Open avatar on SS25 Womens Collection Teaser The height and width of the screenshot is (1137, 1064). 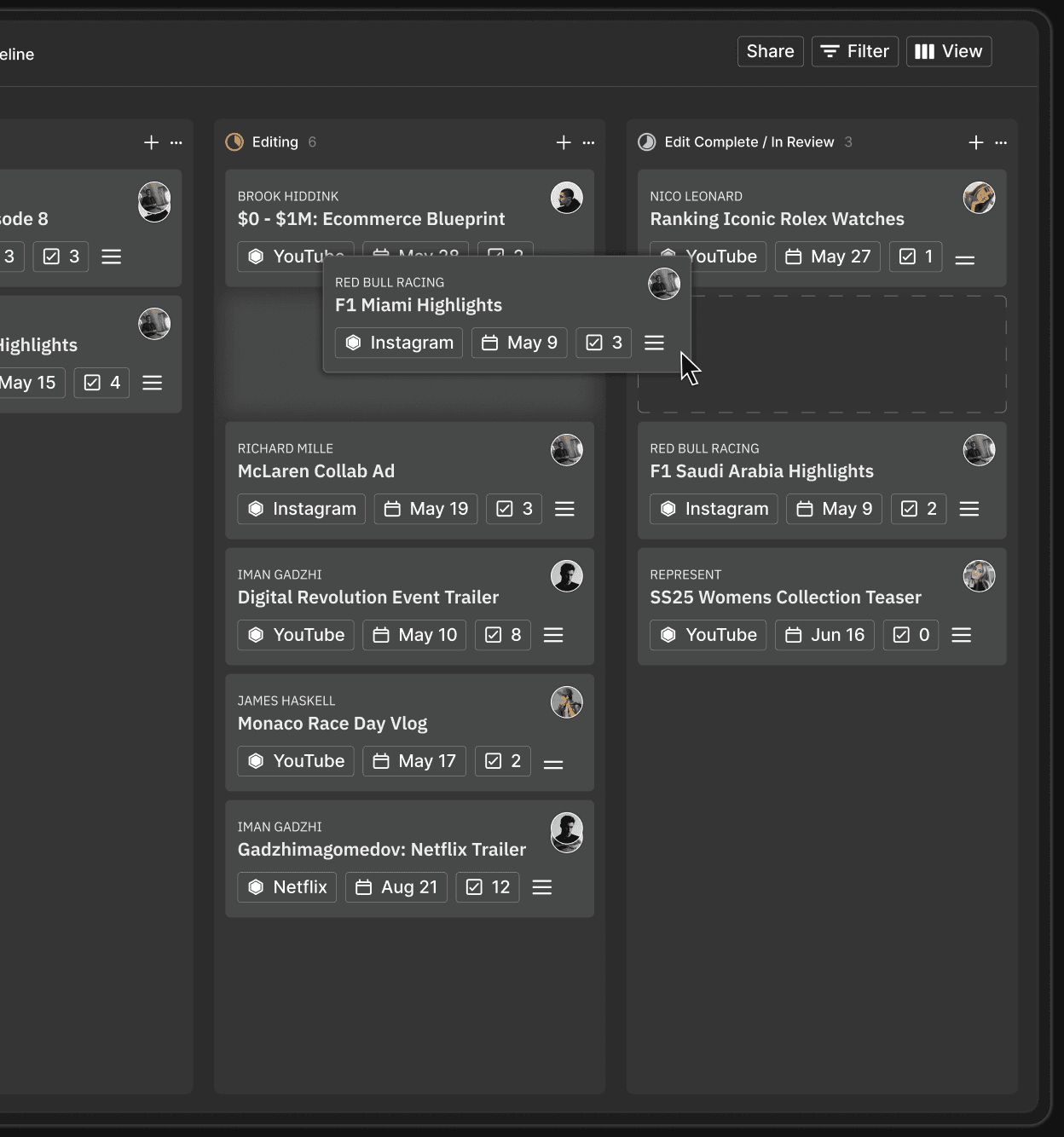pos(979,576)
